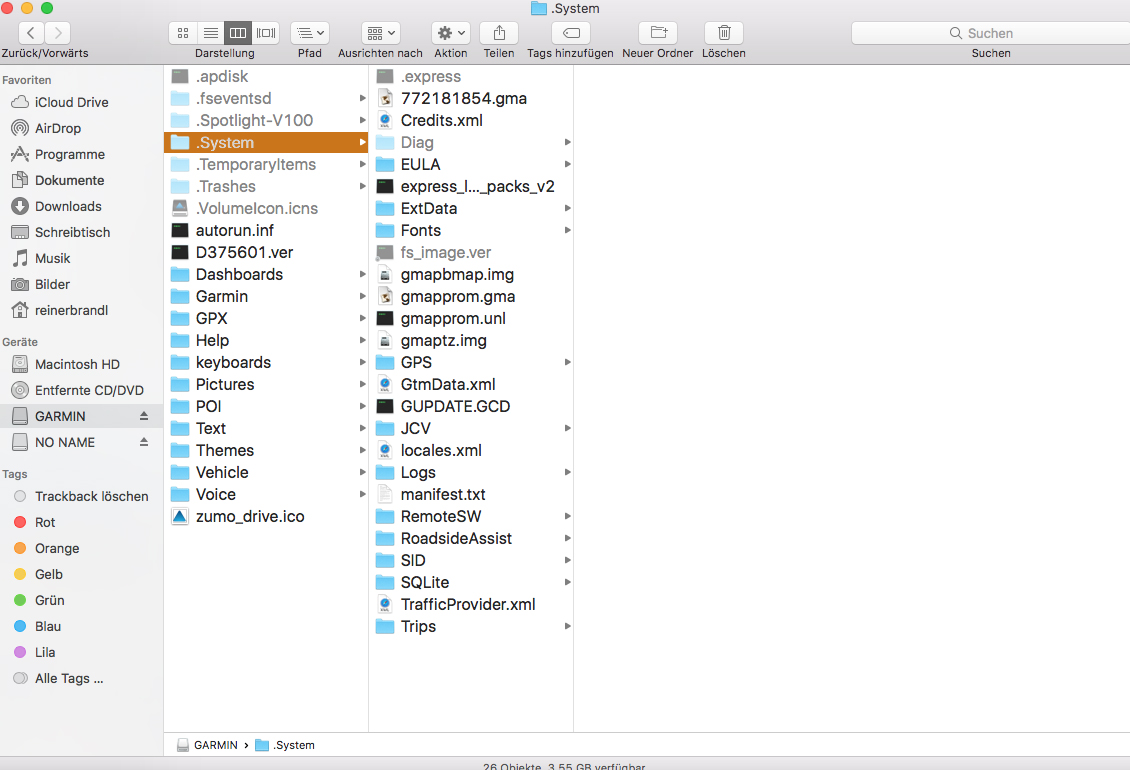Select the SQLite folder
1130x770 pixels.
click(x=471, y=582)
